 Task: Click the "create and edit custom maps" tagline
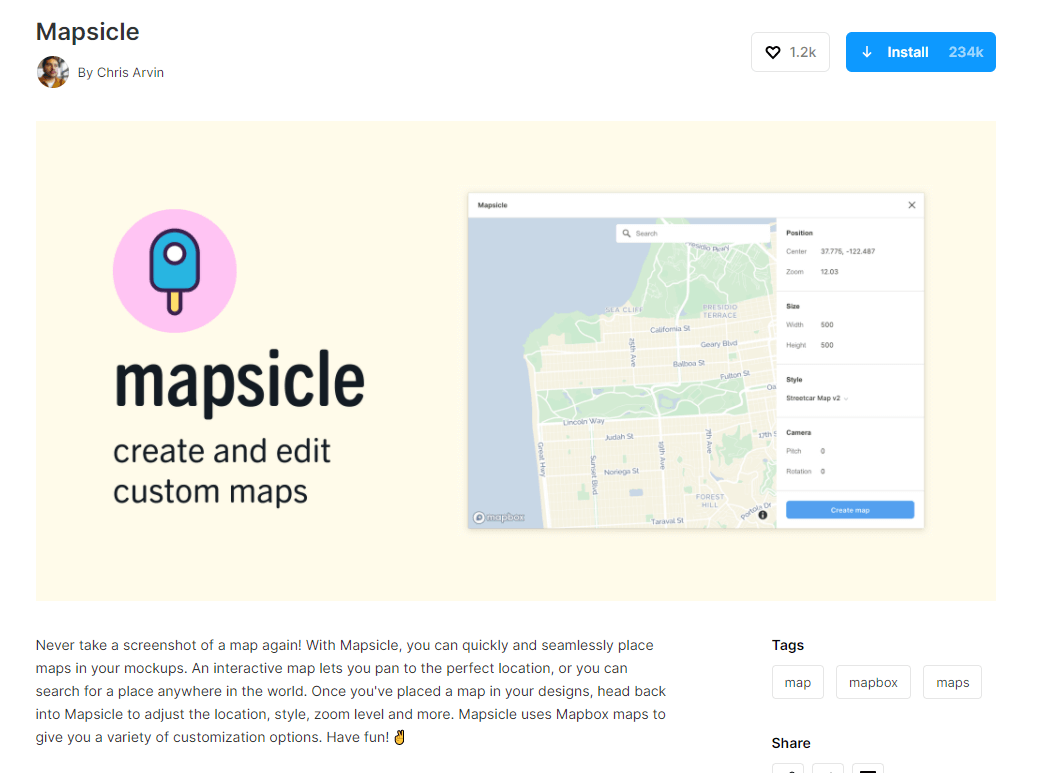pyautogui.click(x=222, y=471)
